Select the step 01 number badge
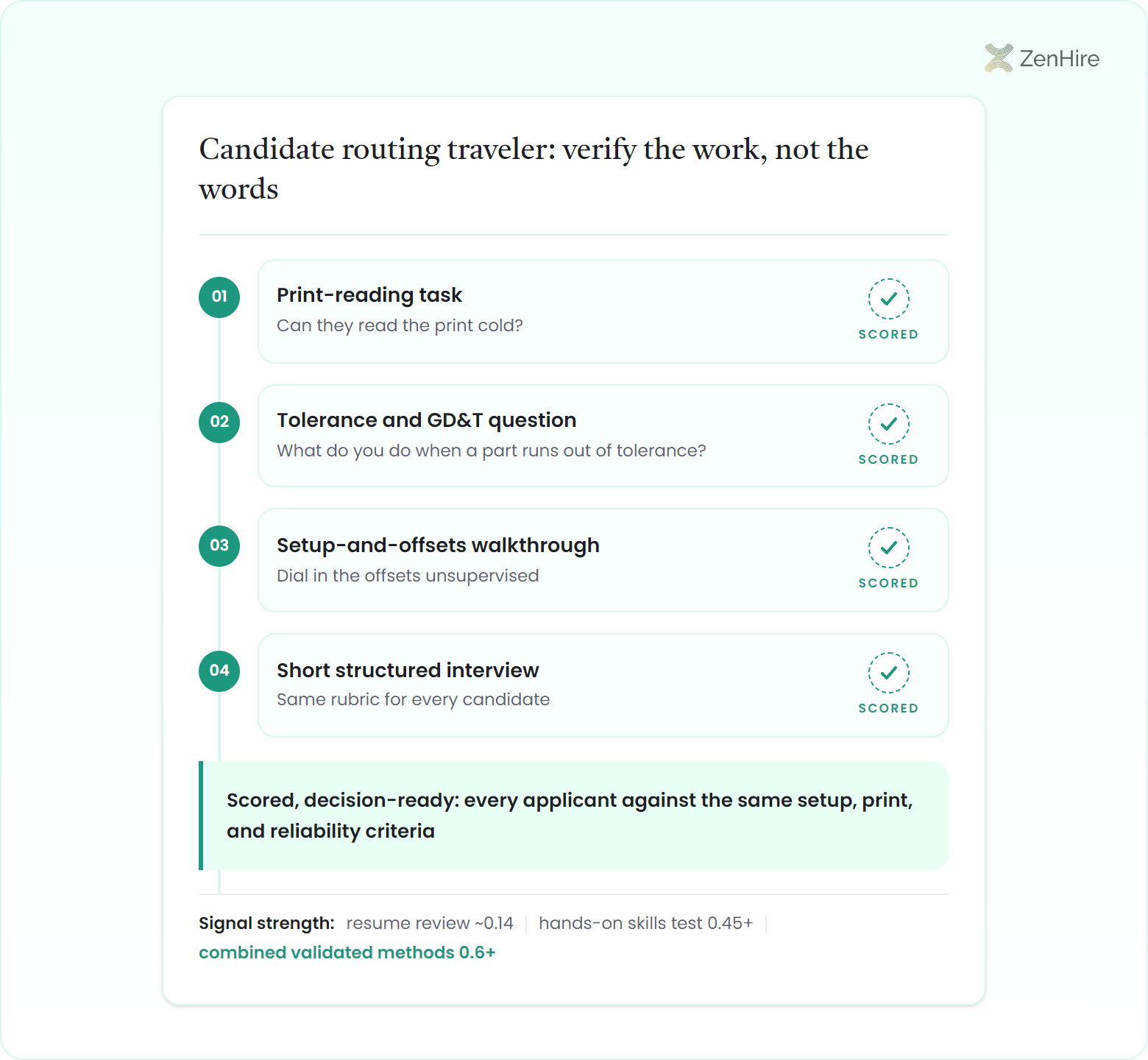This screenshot has height=1060, width=1148. point(219,297)
